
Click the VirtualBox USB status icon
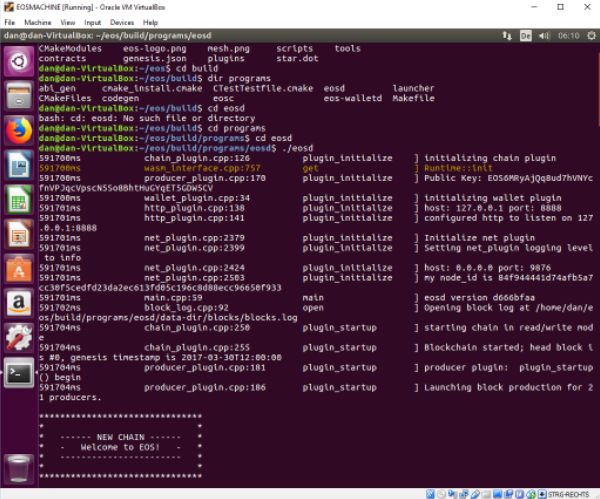point(475,494)
